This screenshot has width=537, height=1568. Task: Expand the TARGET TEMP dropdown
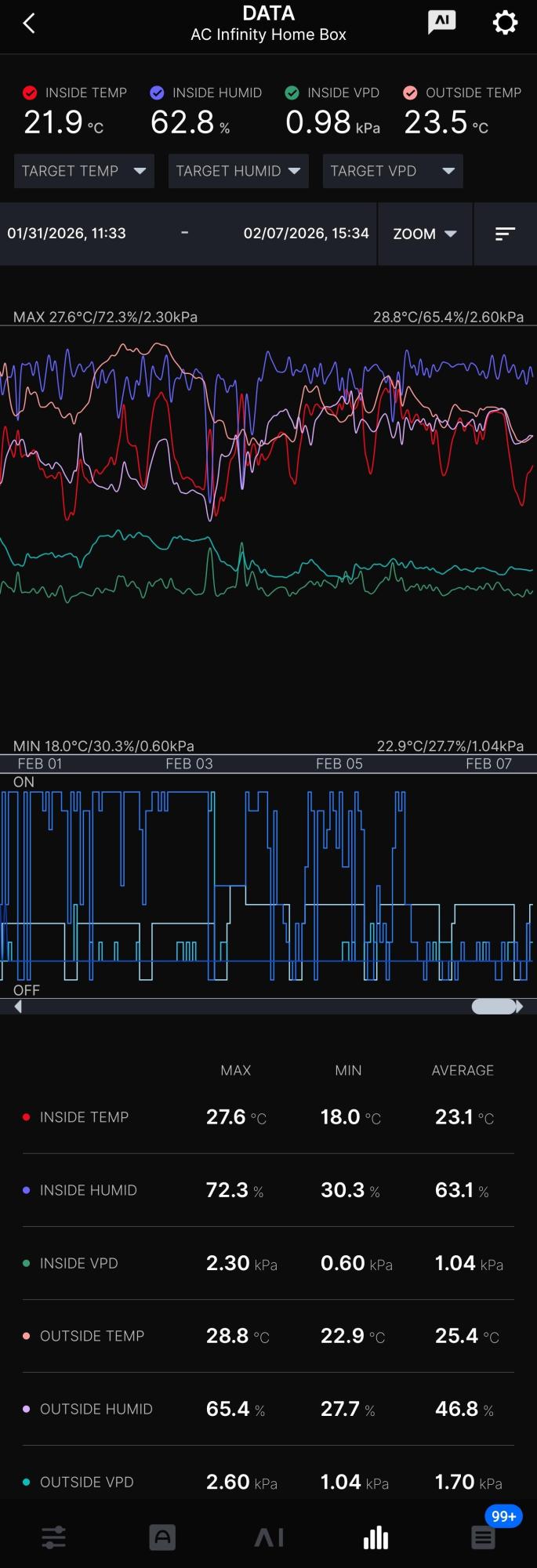(84, 171)
